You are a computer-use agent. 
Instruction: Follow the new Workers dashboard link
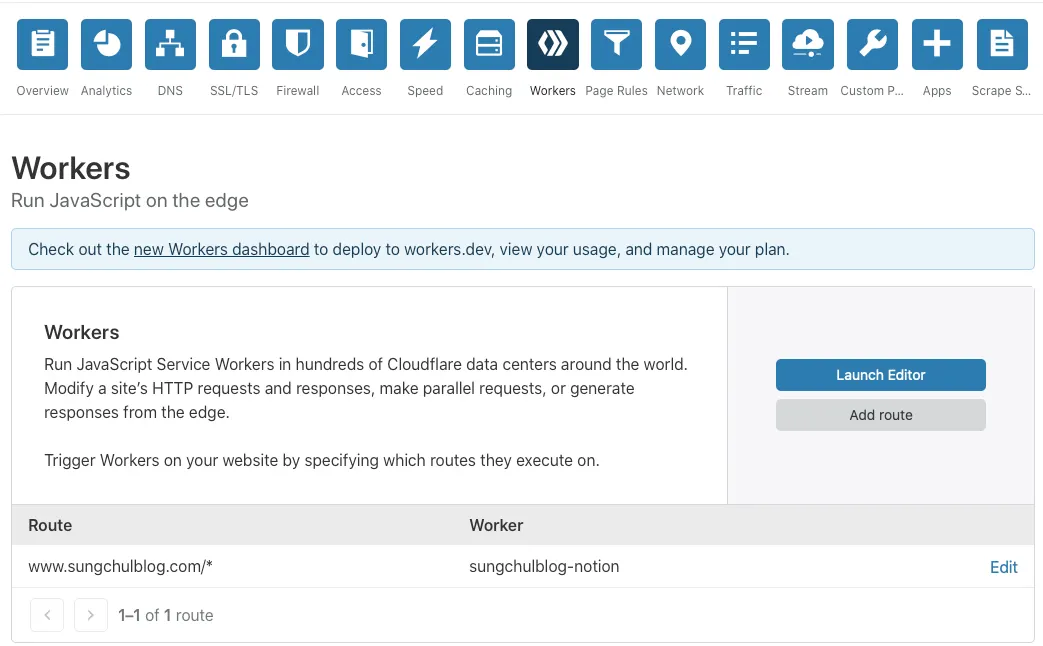point(221,249)
